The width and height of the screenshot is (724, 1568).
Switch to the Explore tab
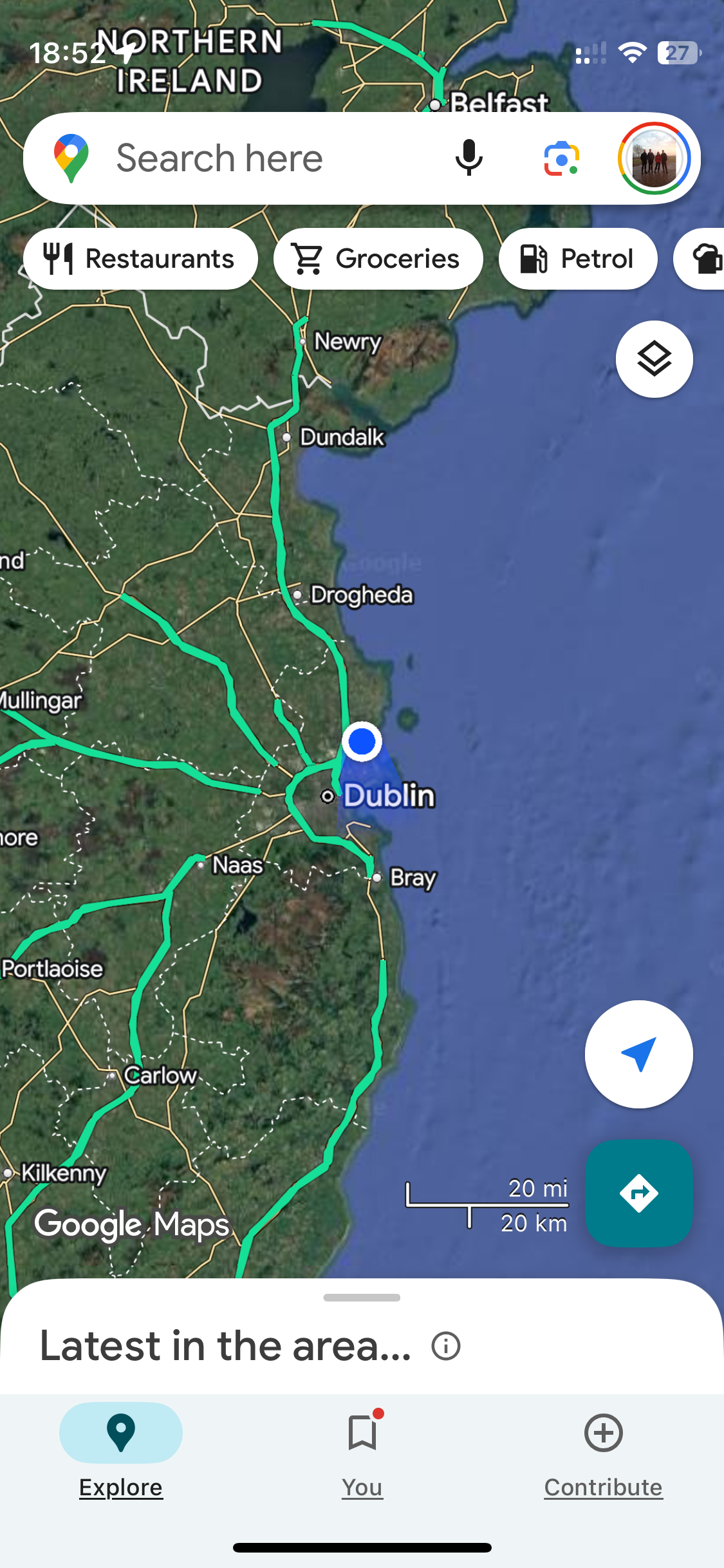pos(121,1451)
